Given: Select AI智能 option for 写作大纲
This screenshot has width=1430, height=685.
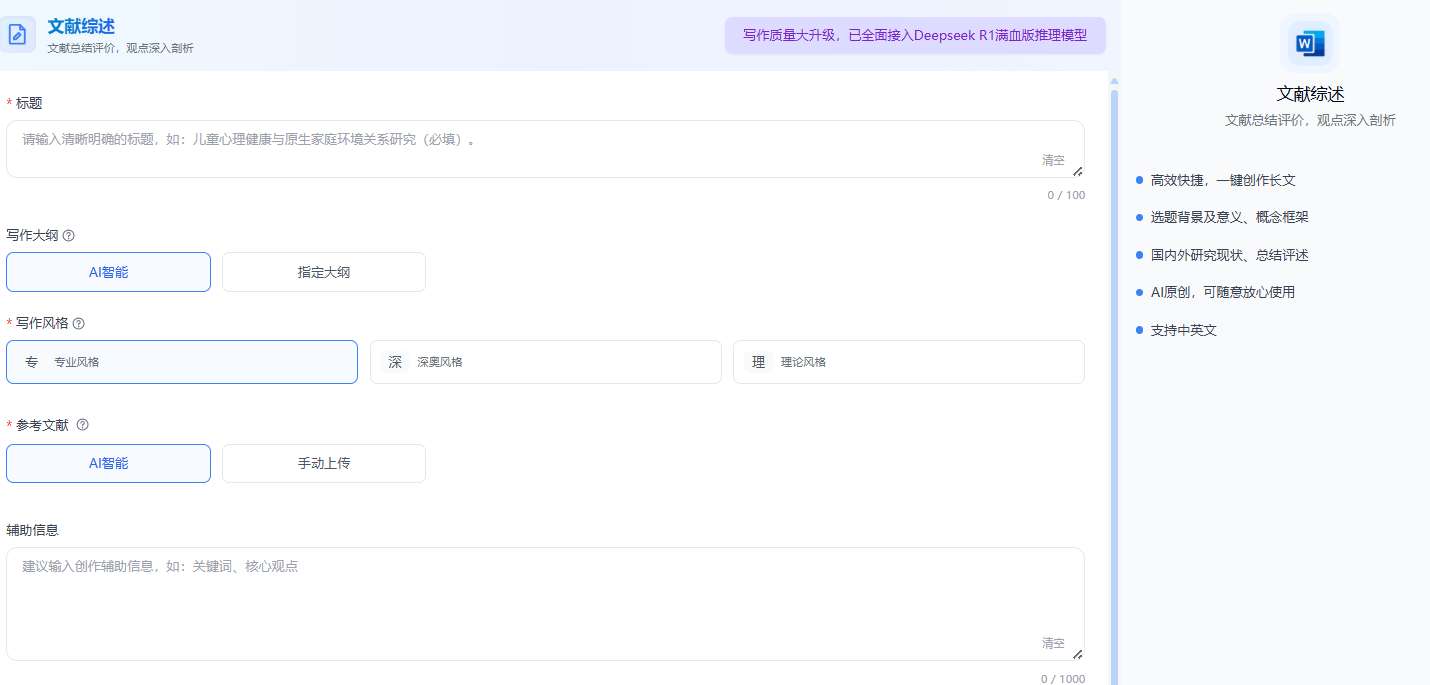Looking at the screenshot, I should point(108,271).
